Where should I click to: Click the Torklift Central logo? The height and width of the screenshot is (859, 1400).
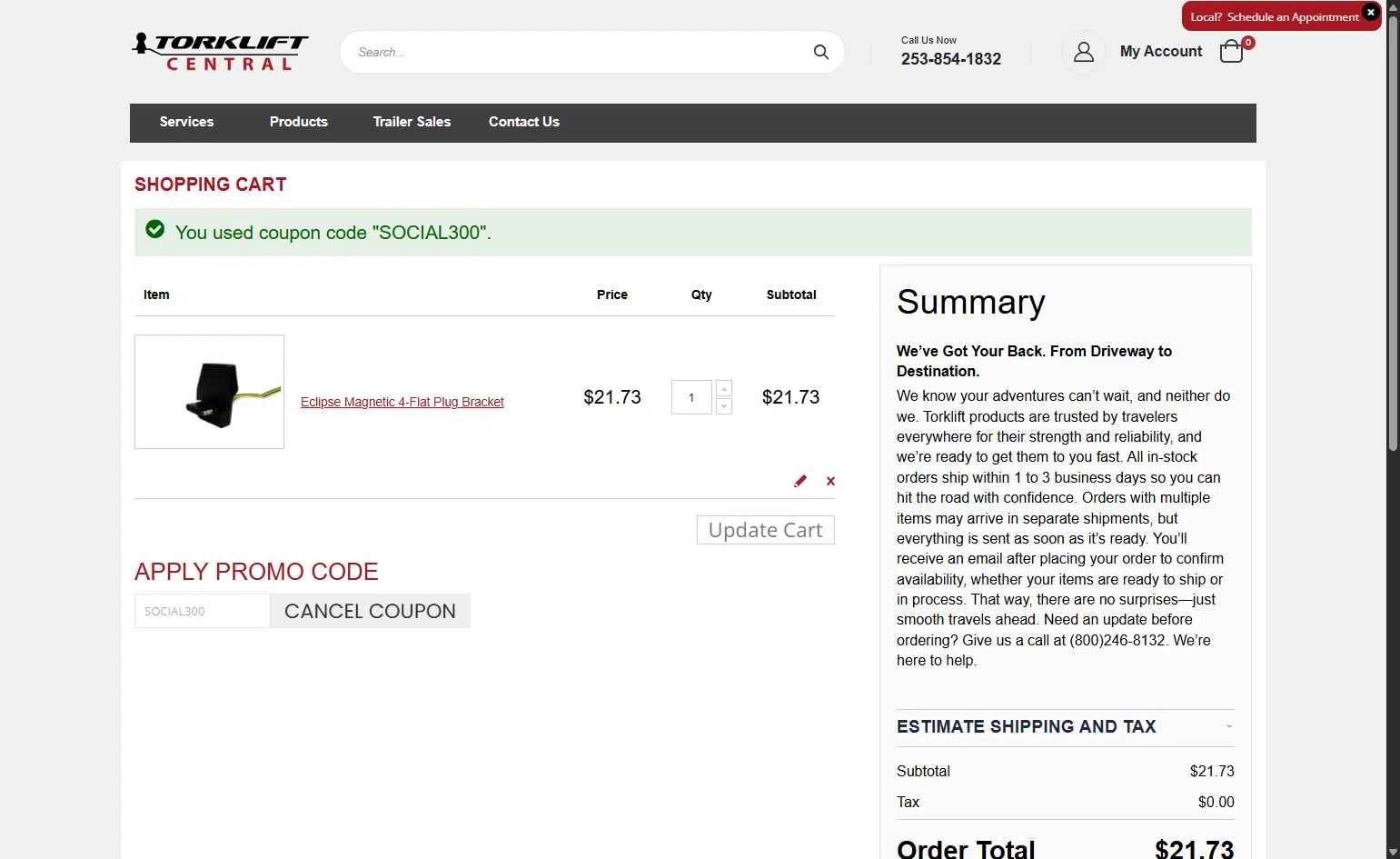click(220, 52)
